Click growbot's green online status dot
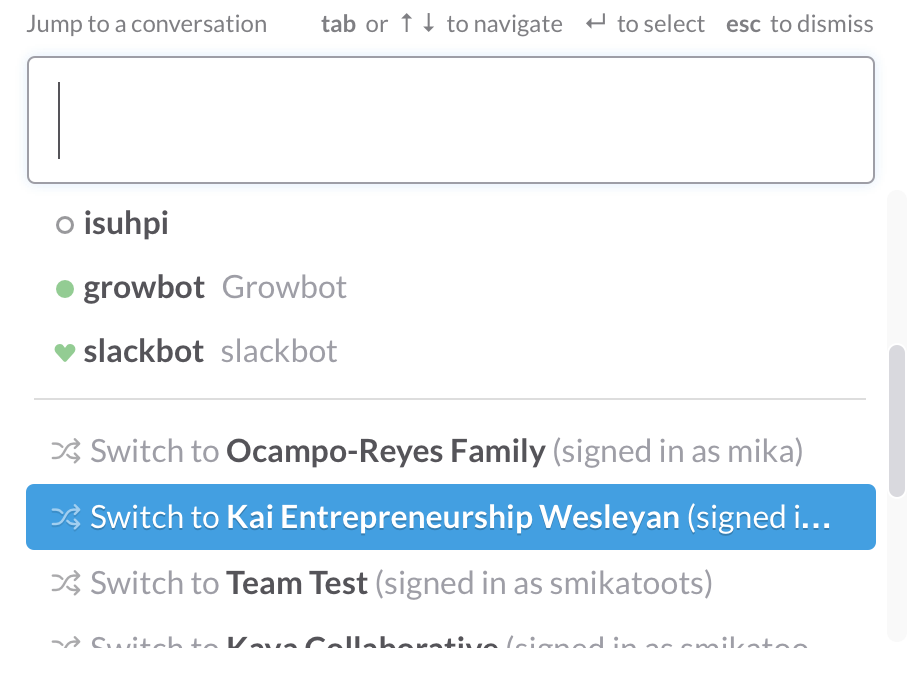Screen dimensions: 908x674 tap(65, 290)
